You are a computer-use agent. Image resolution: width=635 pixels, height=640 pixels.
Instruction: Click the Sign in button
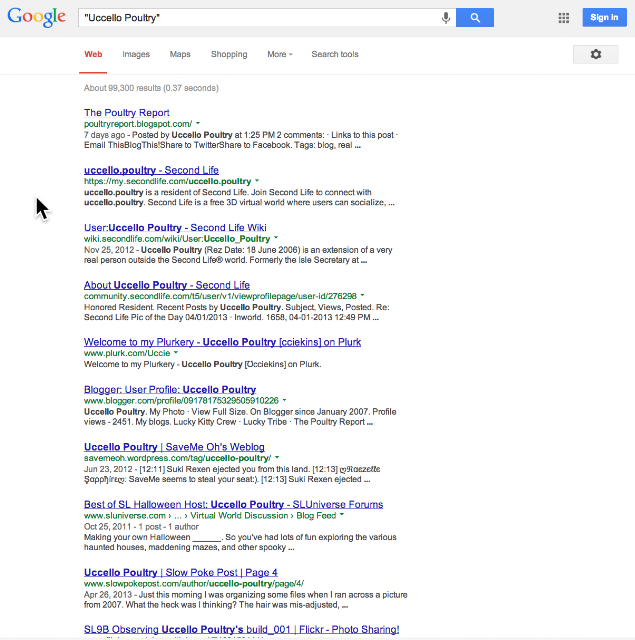604,18
